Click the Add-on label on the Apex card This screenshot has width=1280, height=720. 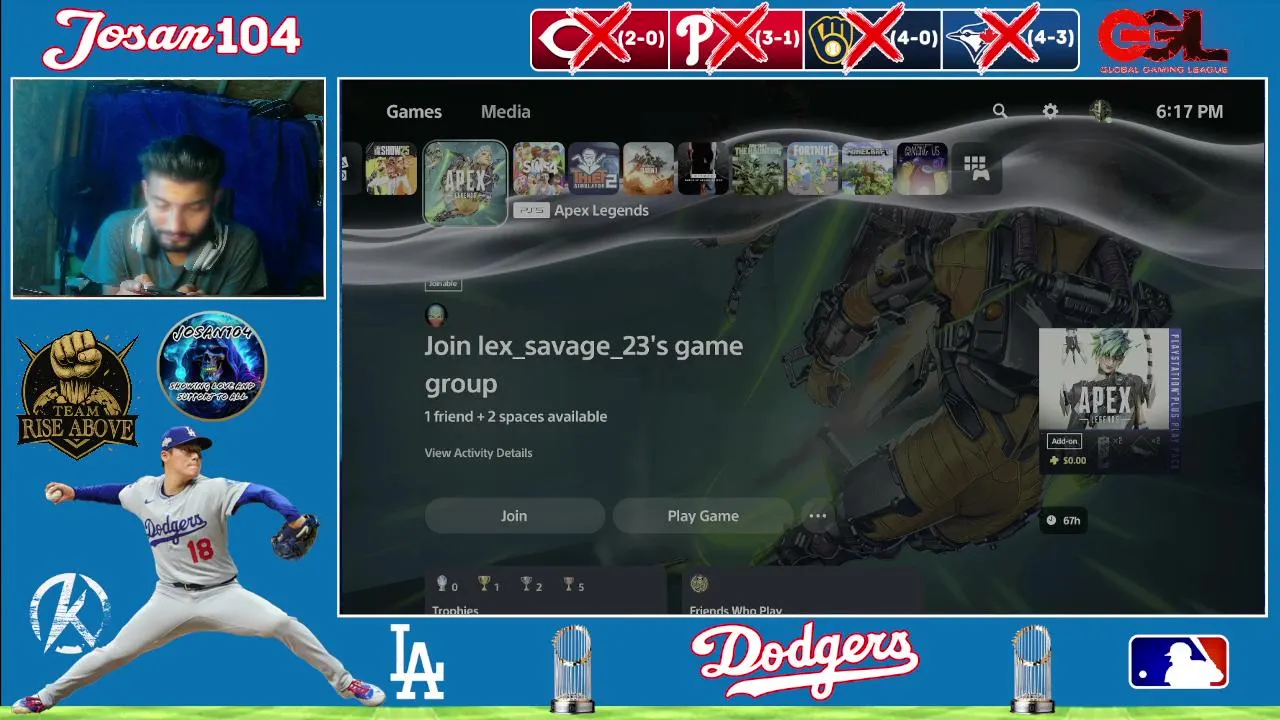coord(1064,441)
